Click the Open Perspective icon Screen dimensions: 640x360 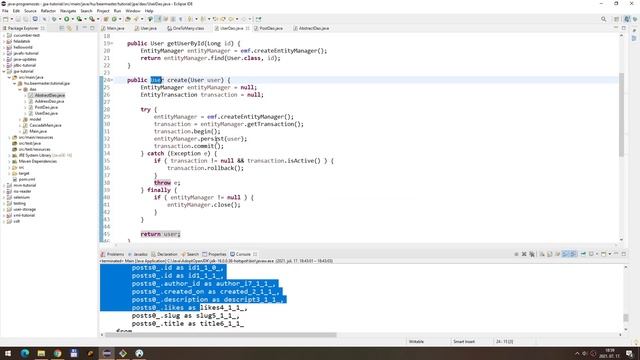point(617,19)
